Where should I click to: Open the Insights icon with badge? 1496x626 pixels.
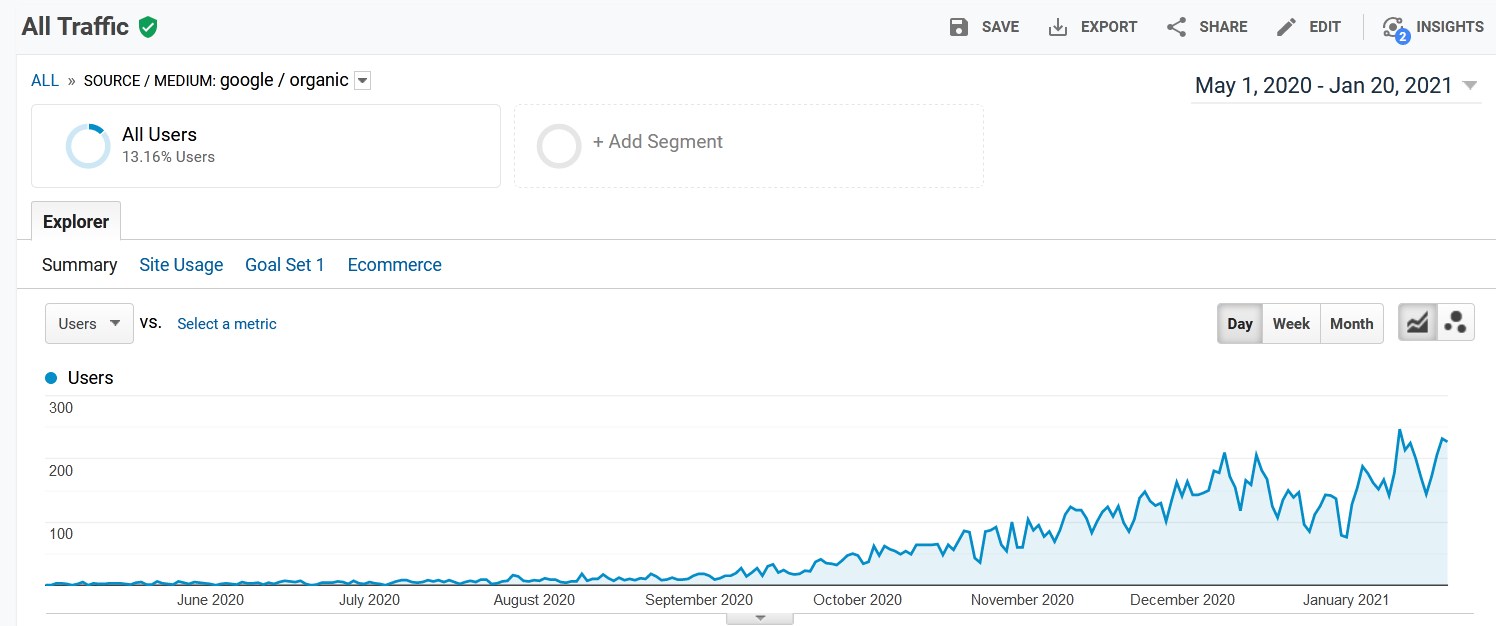[1395, 29]
